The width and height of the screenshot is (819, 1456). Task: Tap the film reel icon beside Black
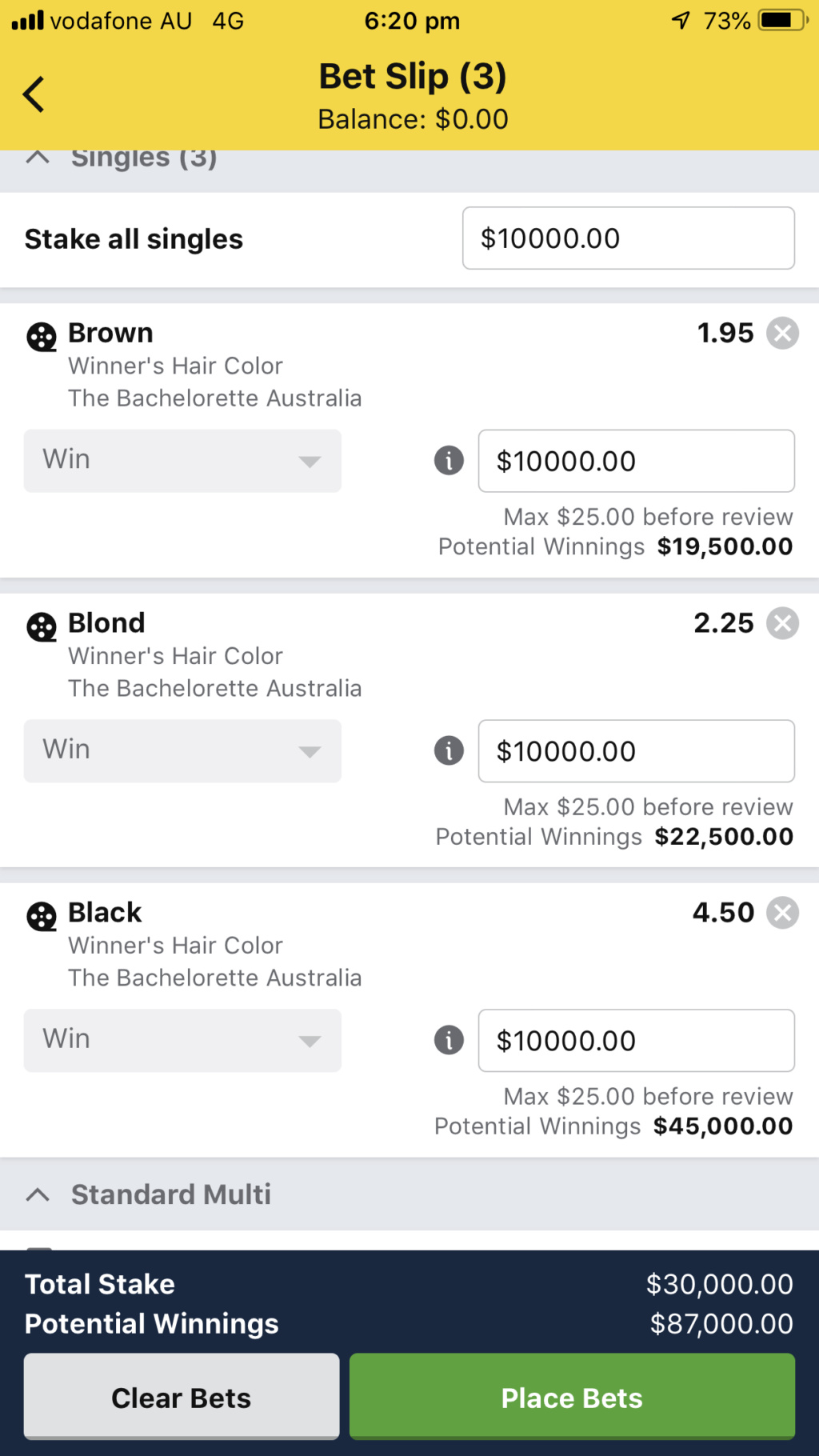click(x=42, y=917)
